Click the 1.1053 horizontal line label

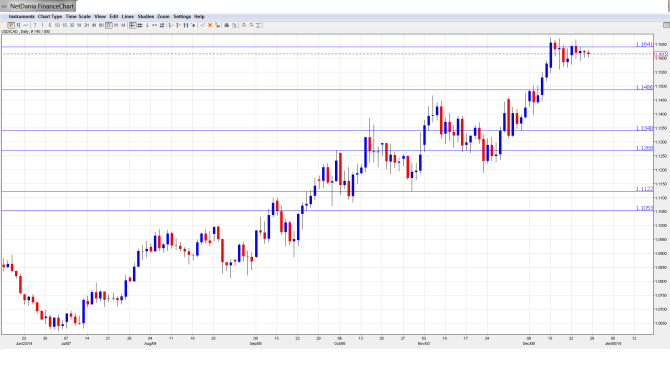[x=644, y=209]
